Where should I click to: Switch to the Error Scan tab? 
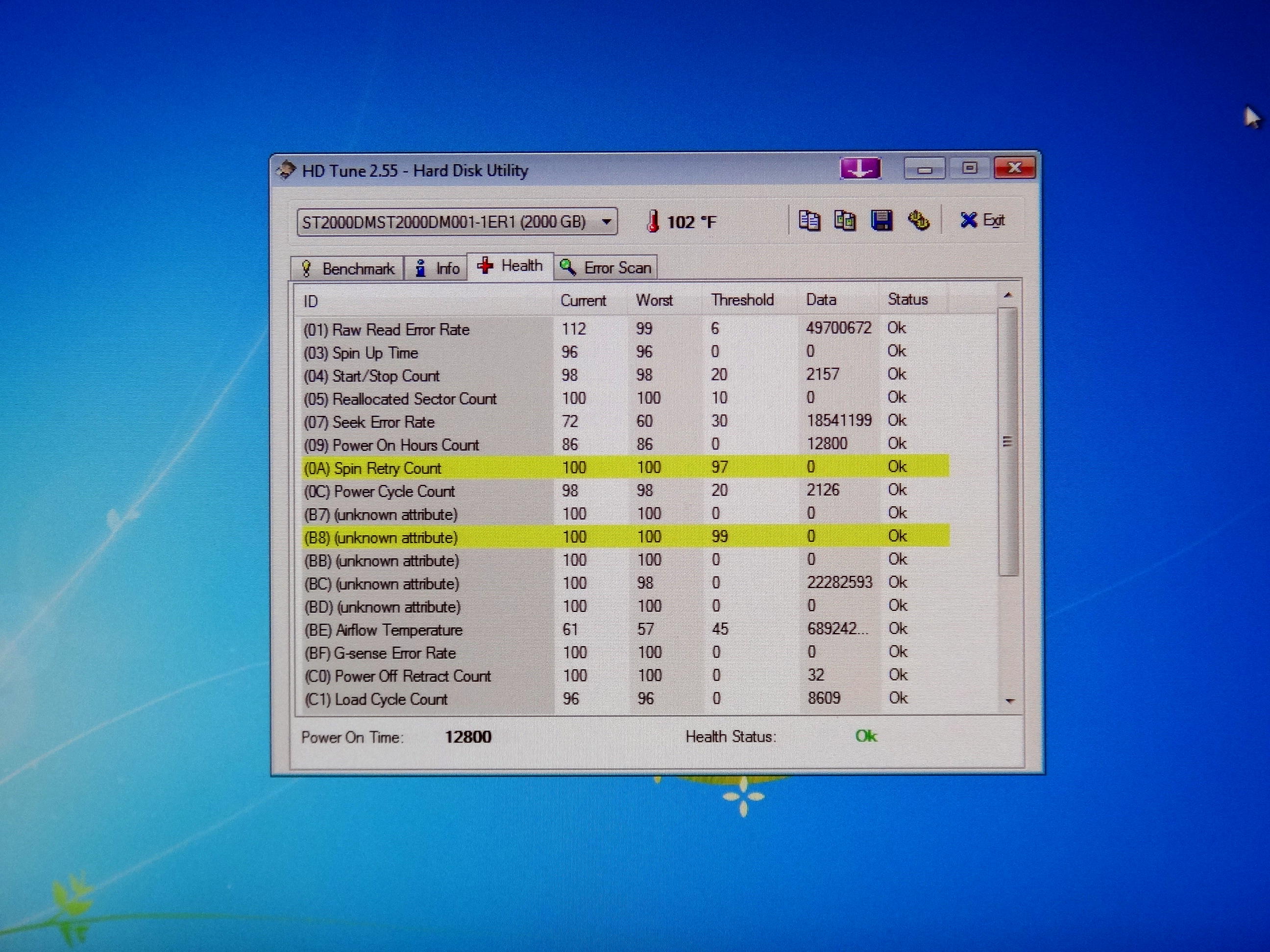[x=605, y=267]
